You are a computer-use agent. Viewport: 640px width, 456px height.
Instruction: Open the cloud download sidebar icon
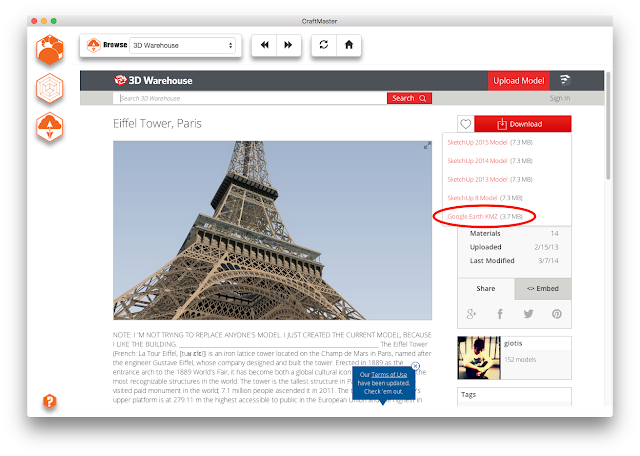tap(49, 127)
